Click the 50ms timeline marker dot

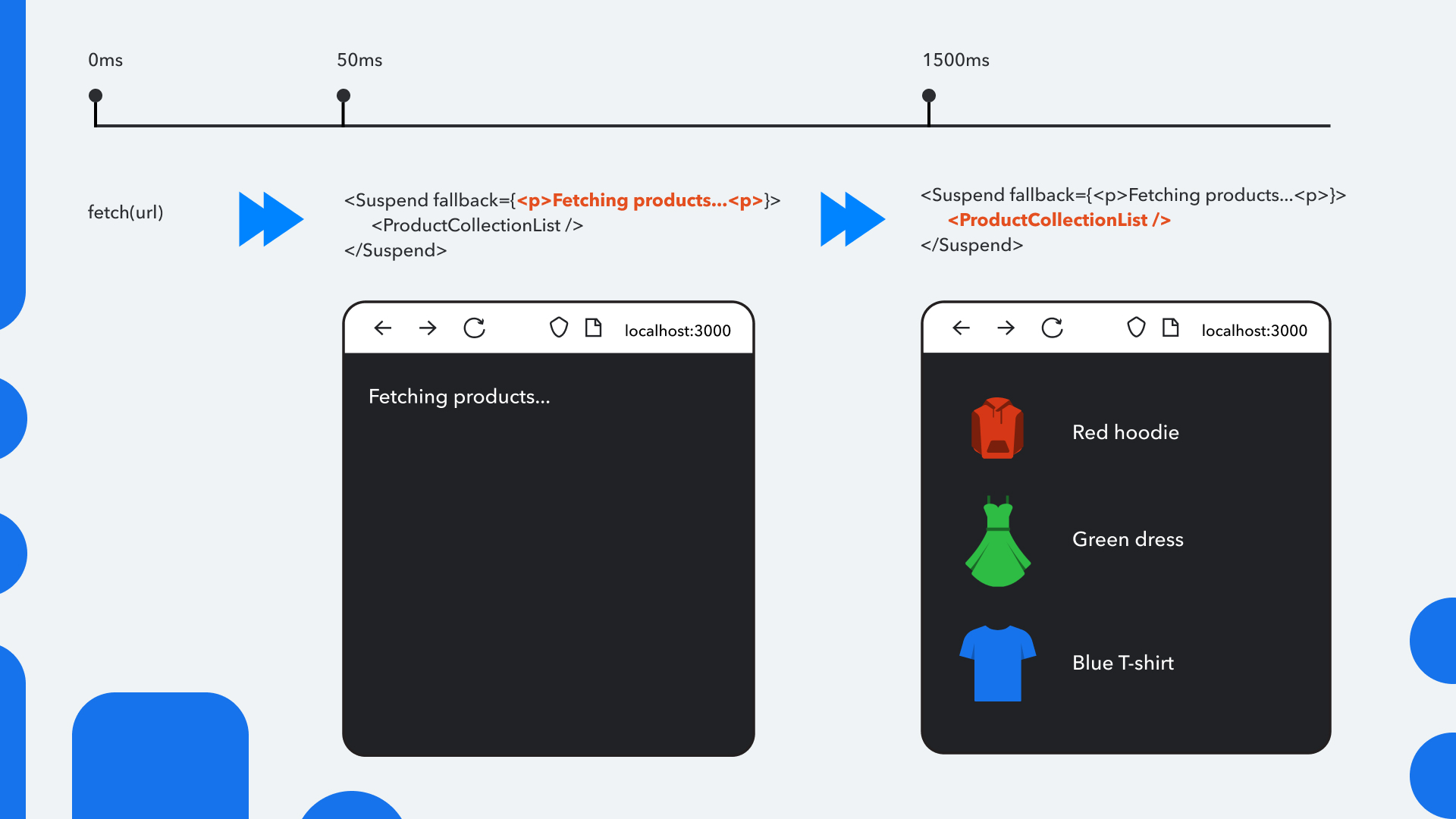tap(344, 96)
